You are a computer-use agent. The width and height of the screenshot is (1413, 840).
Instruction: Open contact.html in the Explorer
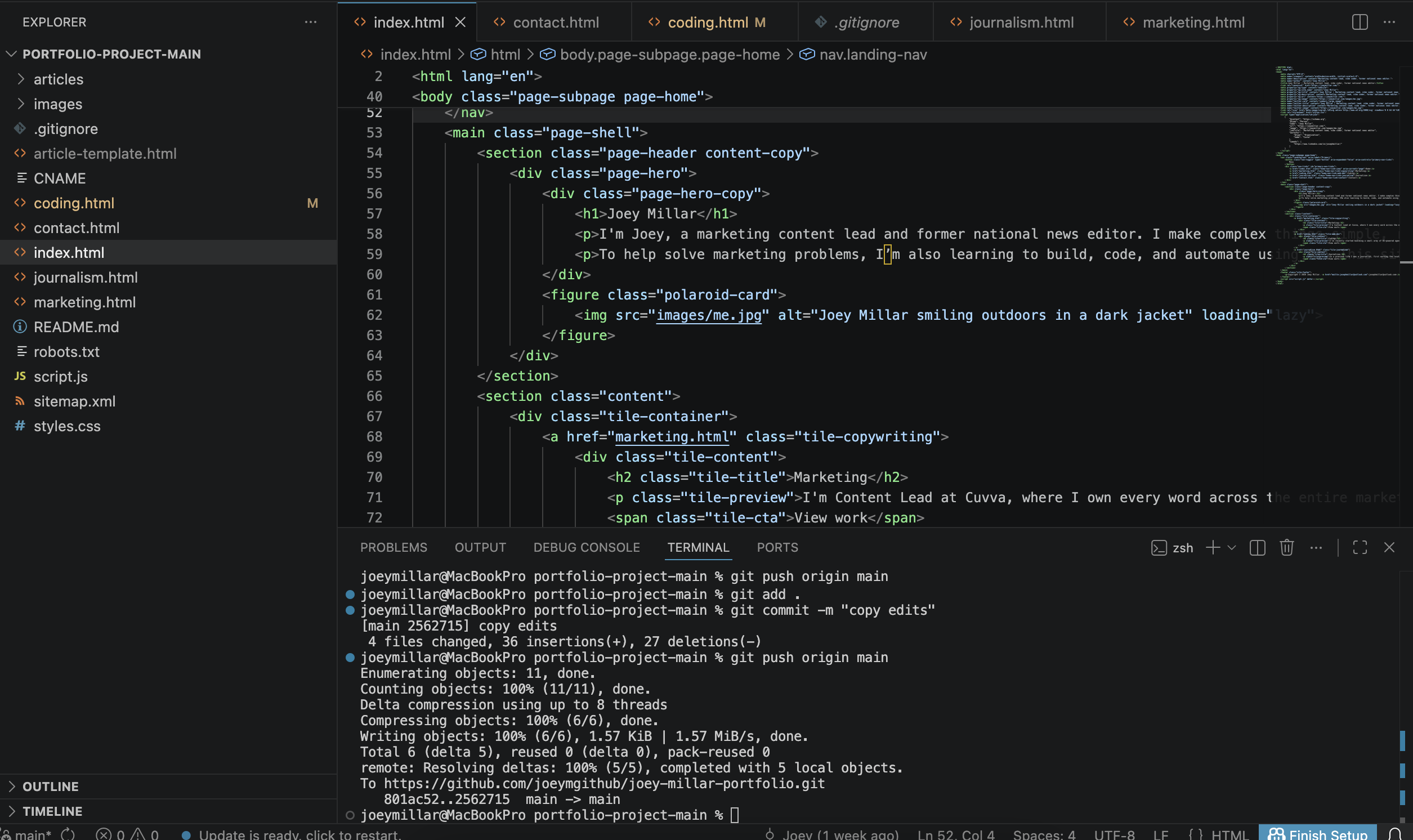[x=169, y=227]
